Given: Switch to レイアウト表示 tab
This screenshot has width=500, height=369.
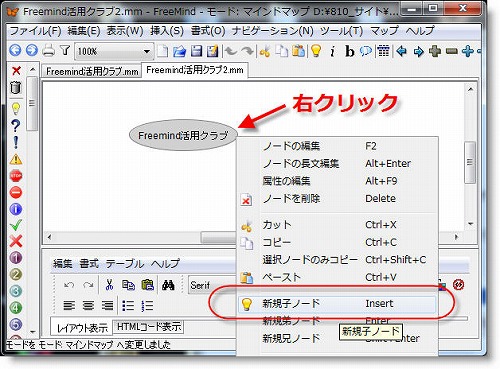Looking at the screenshot, I should tap(82, 328).
